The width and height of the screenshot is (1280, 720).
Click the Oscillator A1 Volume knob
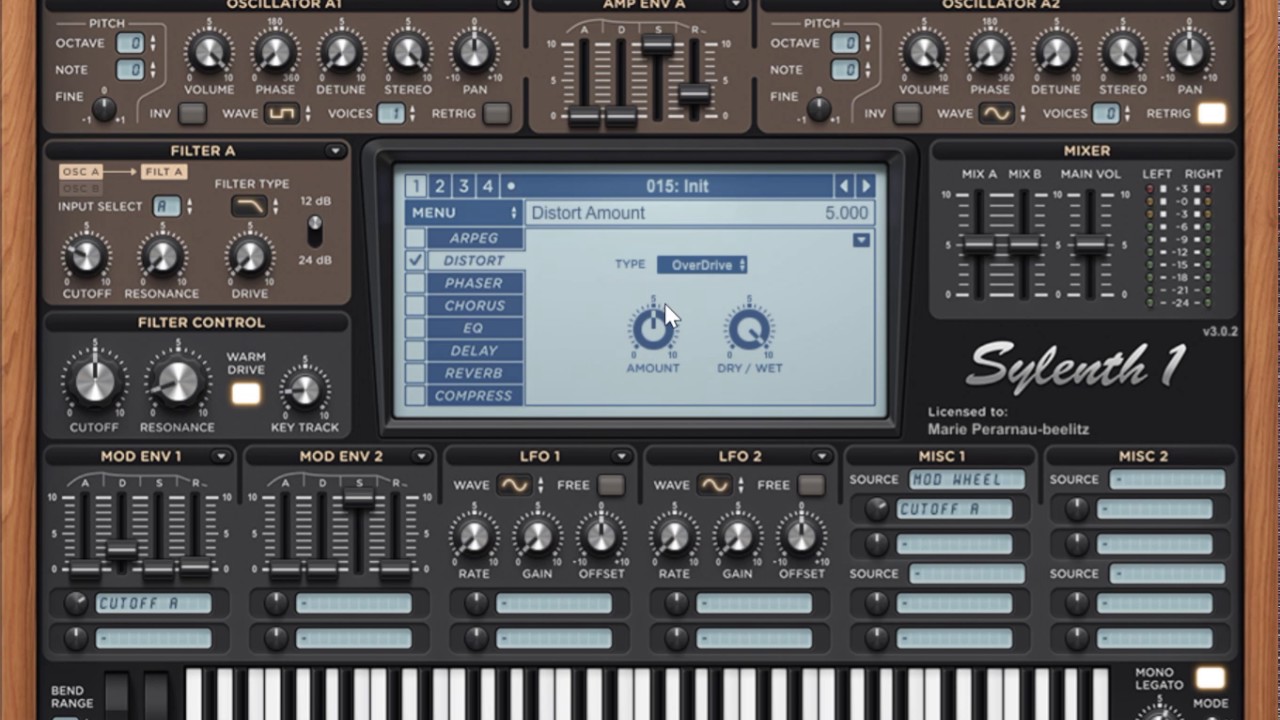(208, 52)
